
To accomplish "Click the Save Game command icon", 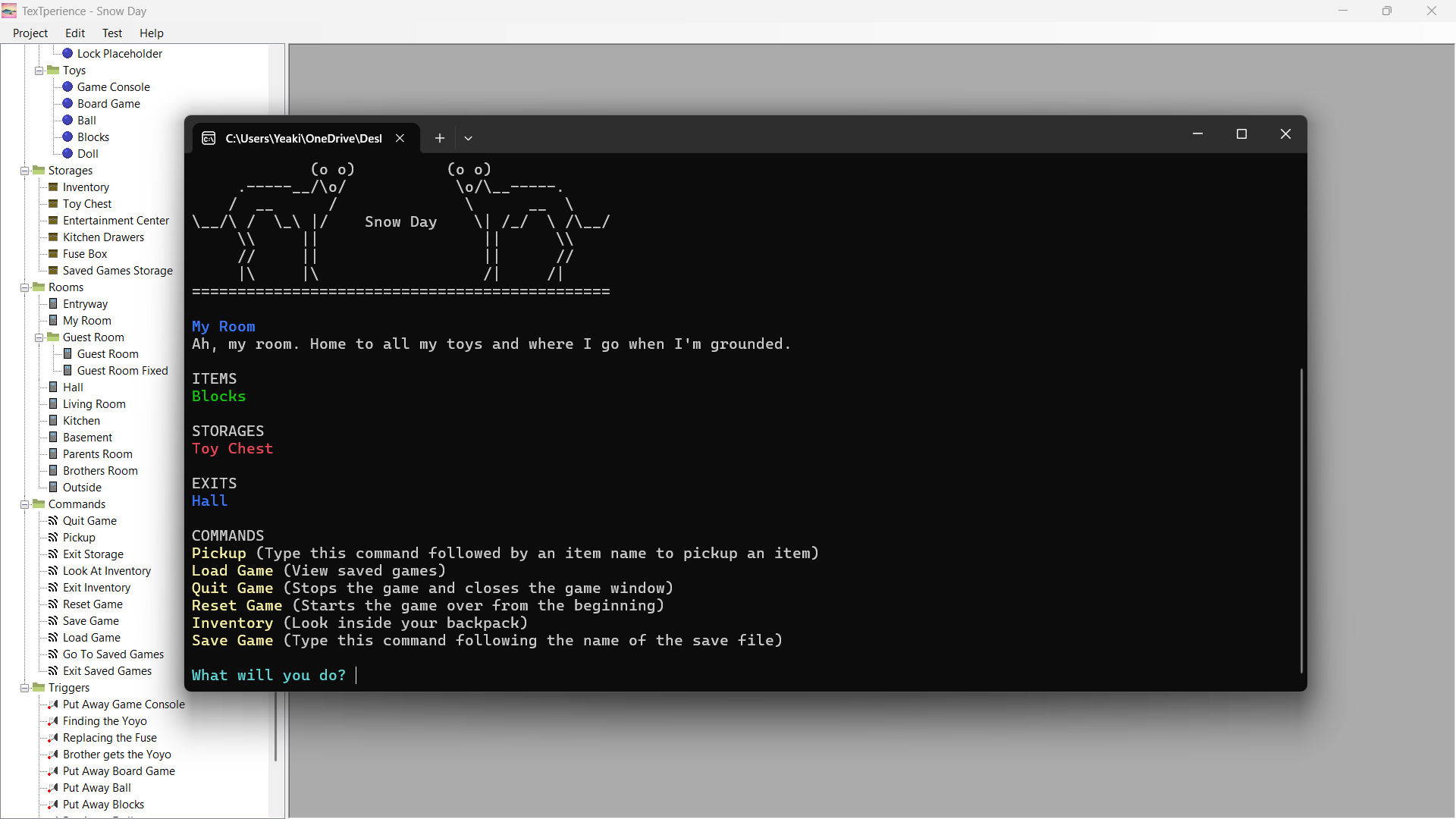I will click(x=53, y=620).
